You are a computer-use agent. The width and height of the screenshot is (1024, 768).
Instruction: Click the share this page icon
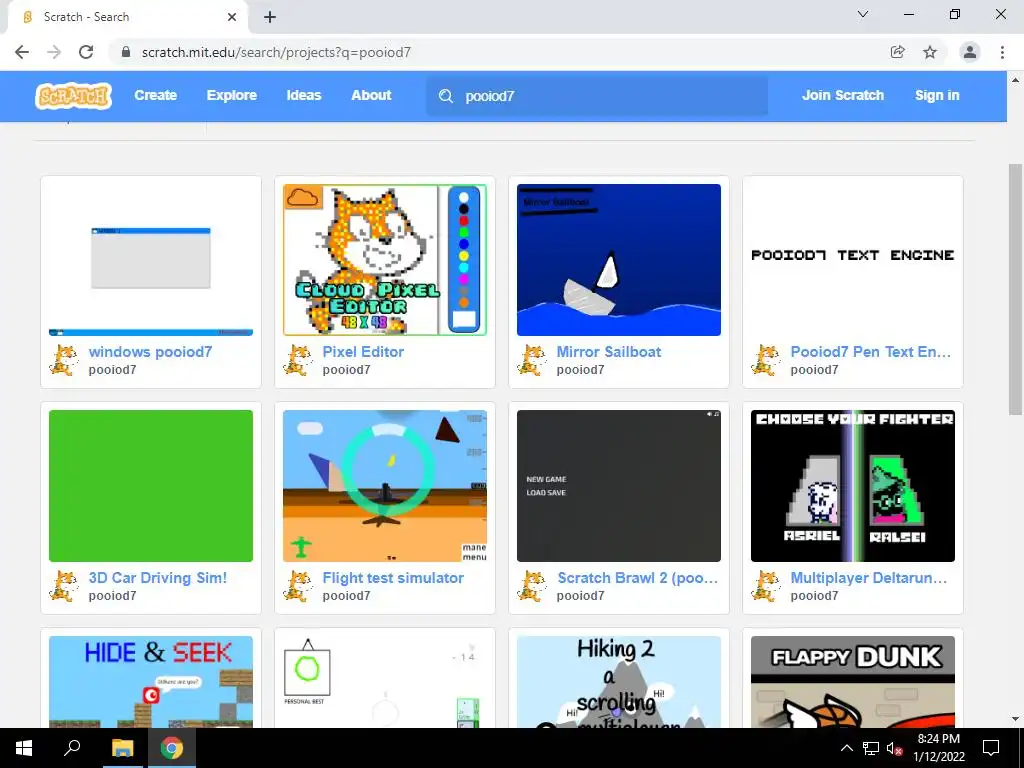tap(897, 52)
